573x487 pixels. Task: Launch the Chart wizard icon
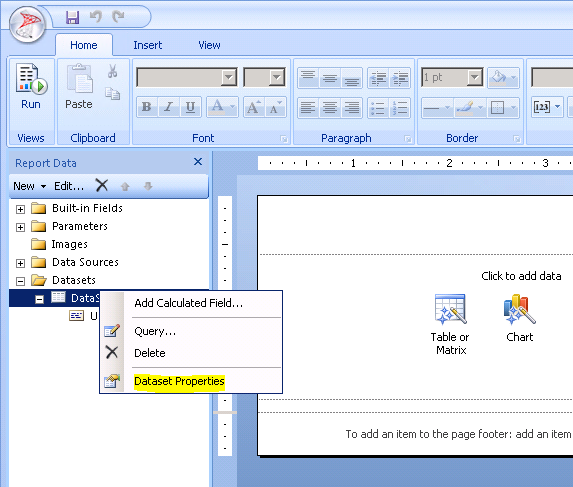tap(519, 309)
